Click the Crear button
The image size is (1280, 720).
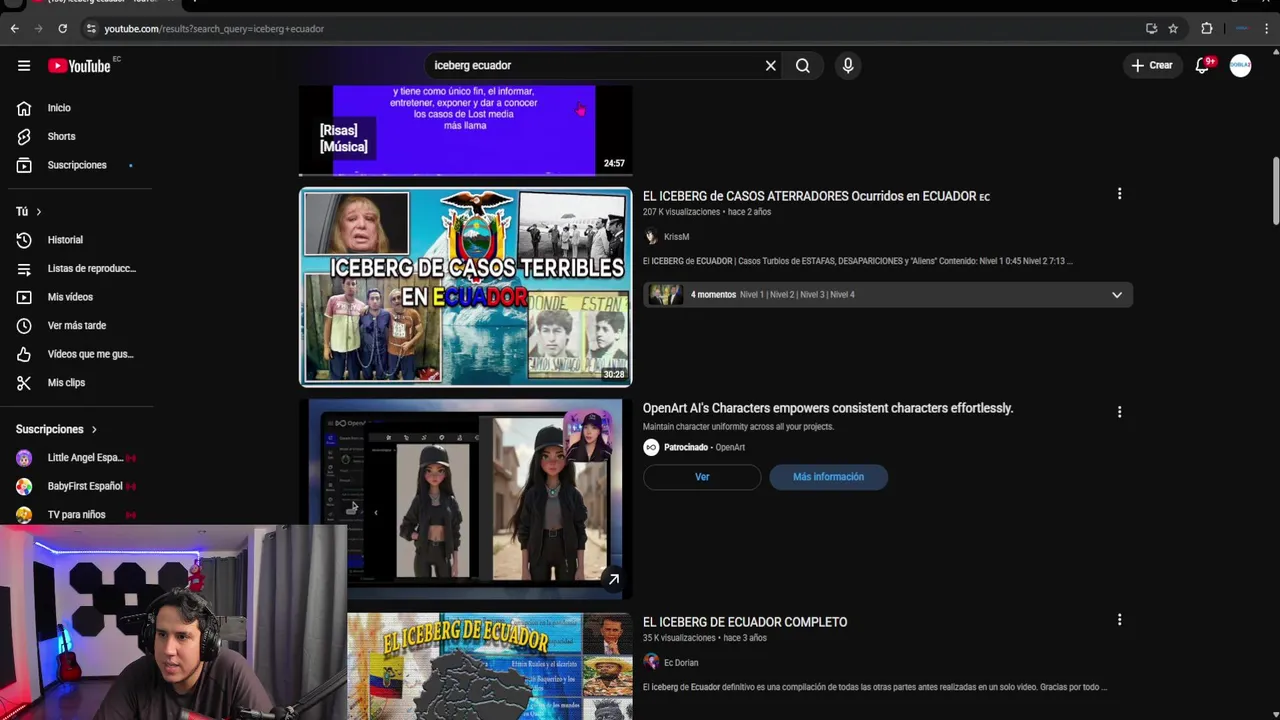[x=1151, y=66]
